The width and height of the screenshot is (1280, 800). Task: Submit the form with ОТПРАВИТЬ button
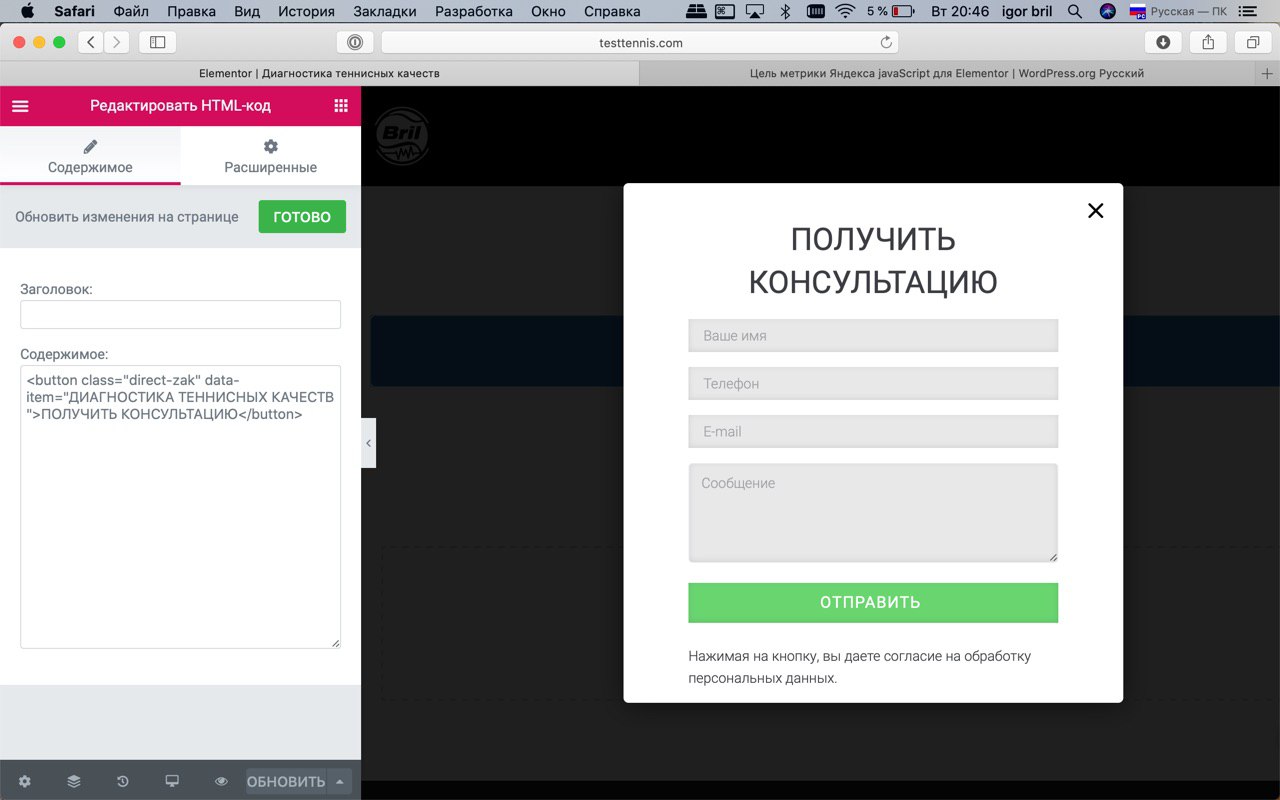(873, 603)
